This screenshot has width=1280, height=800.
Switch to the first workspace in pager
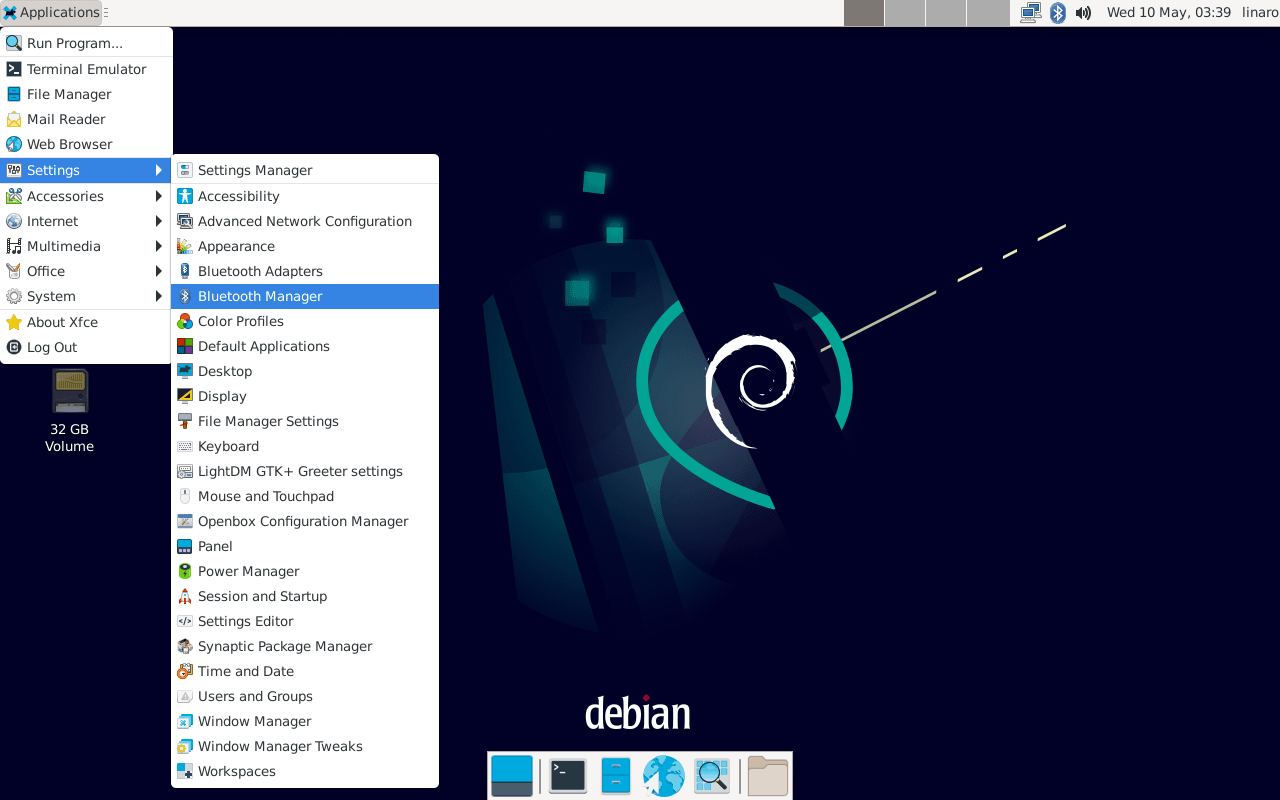point(864,13)
